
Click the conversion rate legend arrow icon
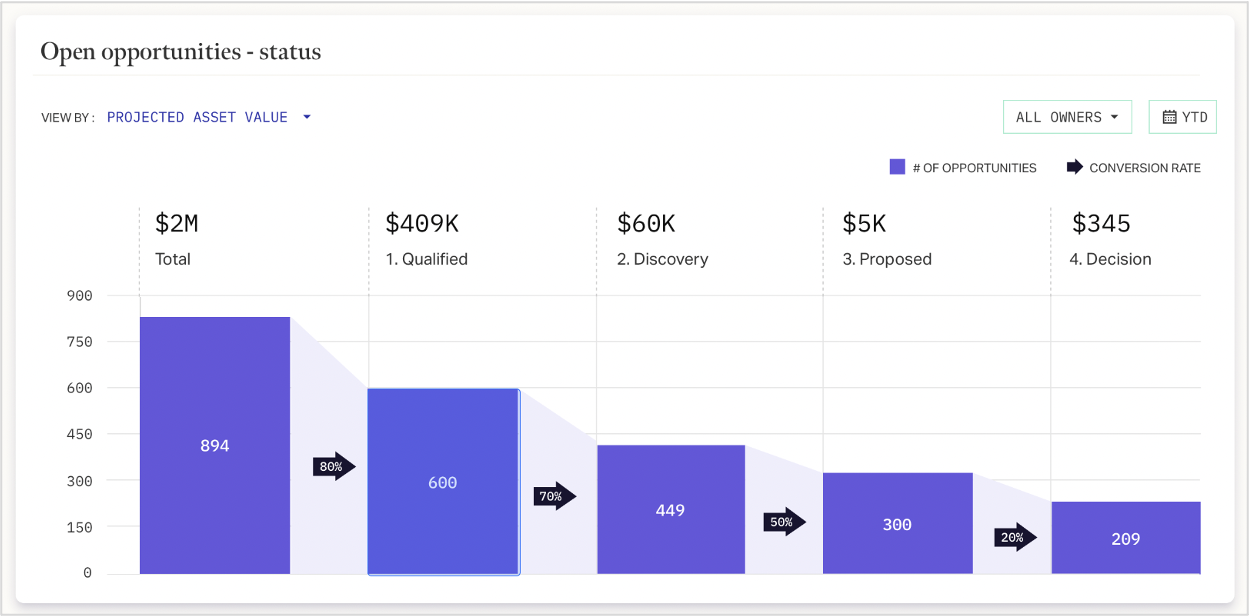tap(1074, 167)
